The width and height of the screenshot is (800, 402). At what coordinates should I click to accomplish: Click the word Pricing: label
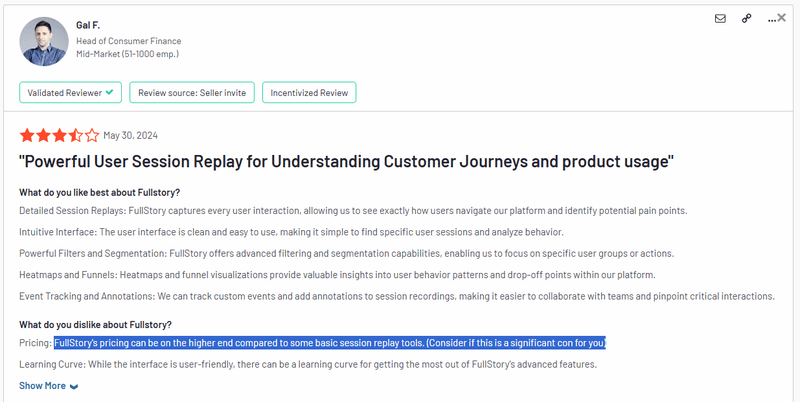click(36, 343)
